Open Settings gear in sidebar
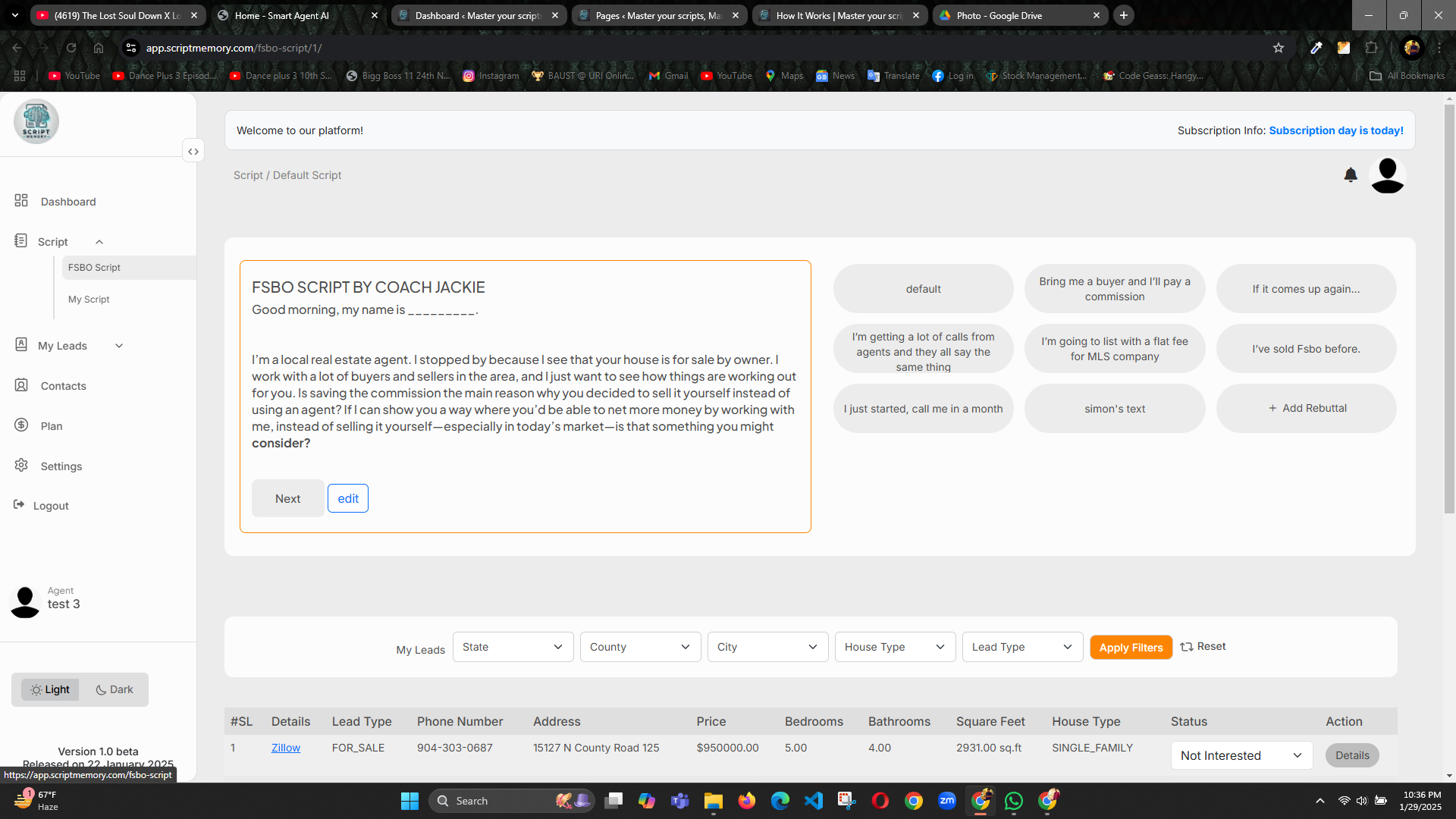Viewport: 1456px width, 819px height. coord(21,466)
